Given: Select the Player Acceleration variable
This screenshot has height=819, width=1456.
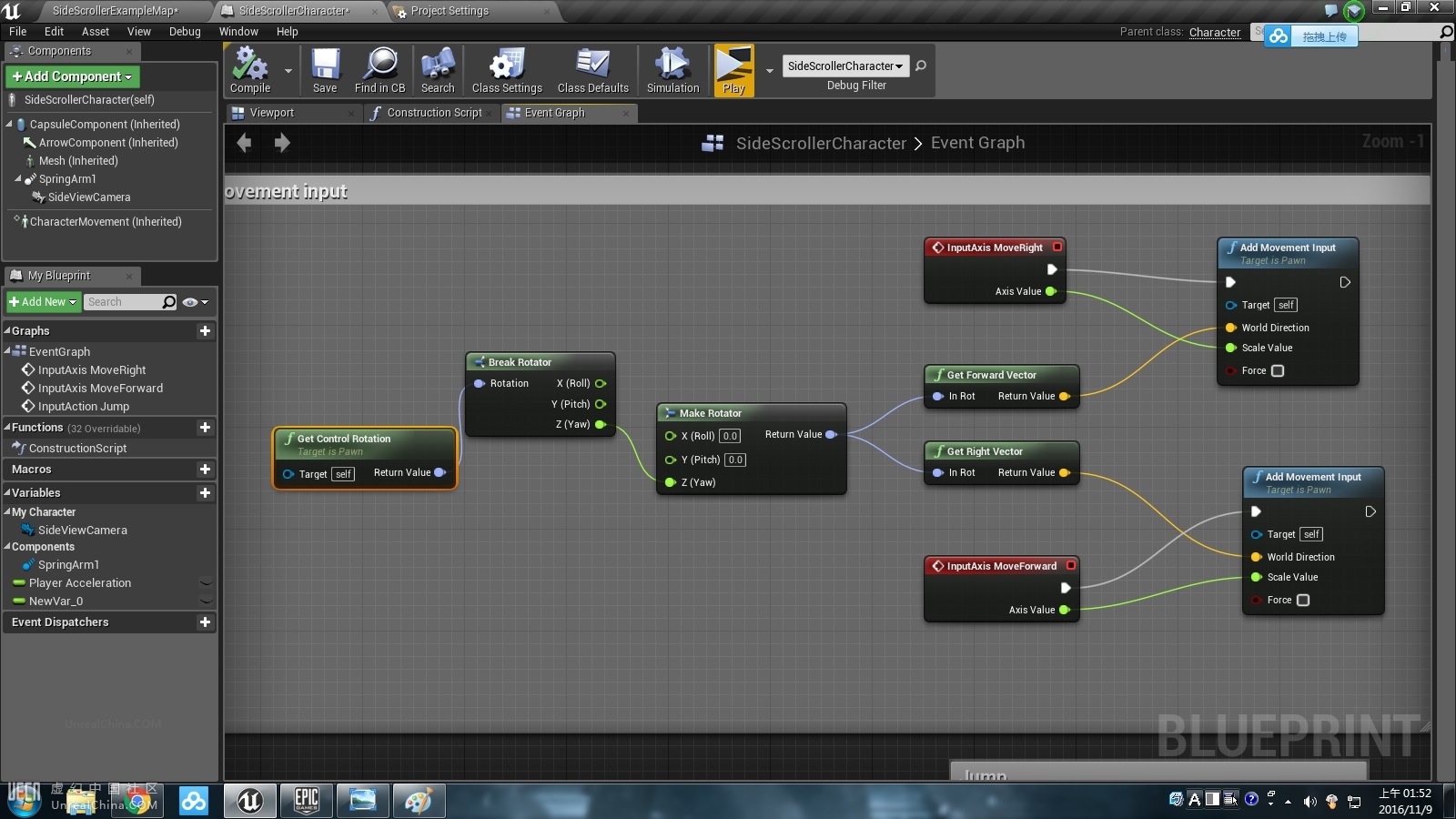Looking at the screenshot, I should [80, 583].
